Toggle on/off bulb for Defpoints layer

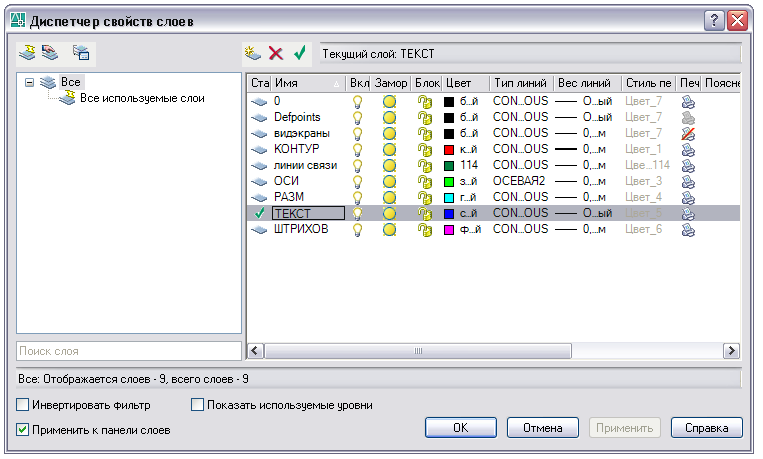[x=358, y=118]
